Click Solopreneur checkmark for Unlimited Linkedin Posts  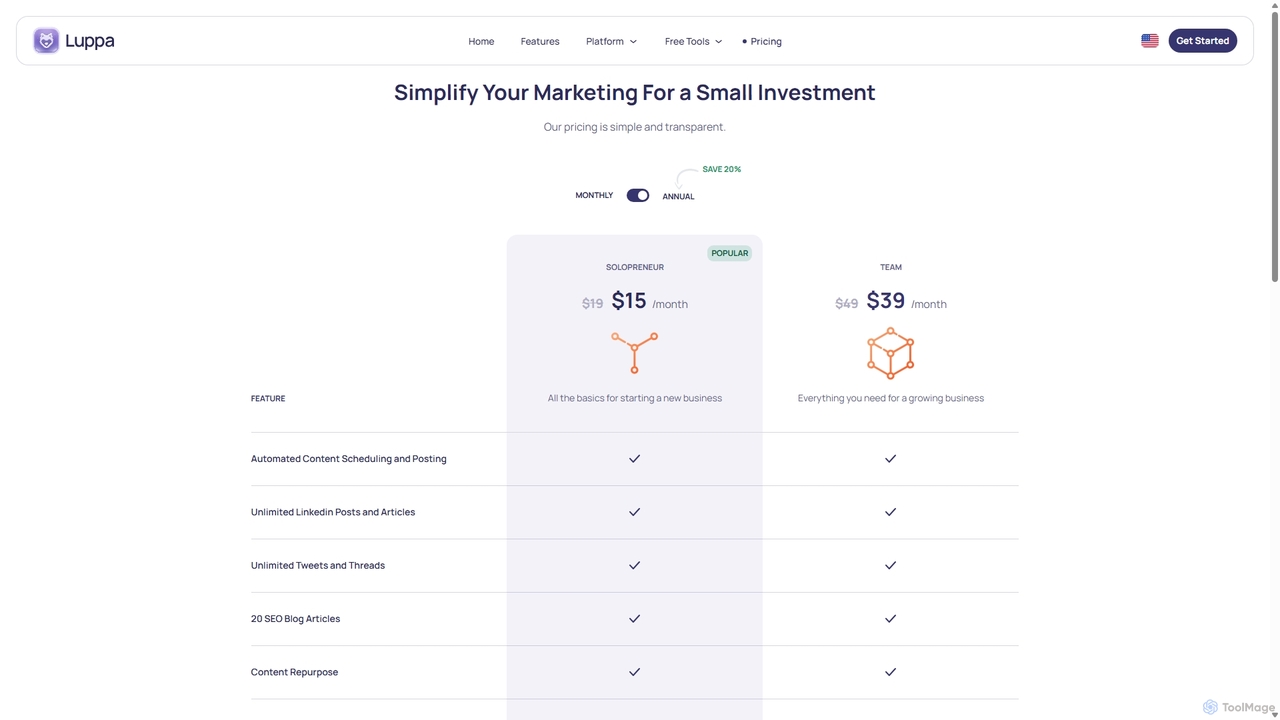(x=634, y=512)
